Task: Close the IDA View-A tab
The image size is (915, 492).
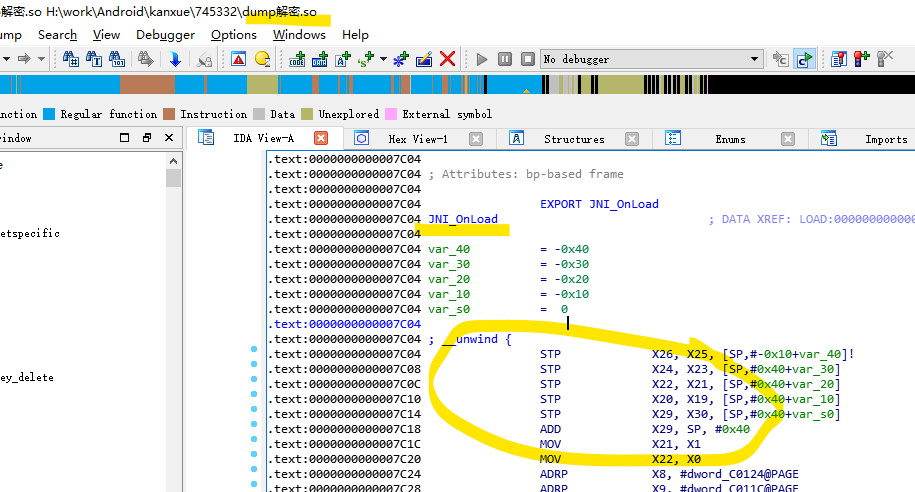Action: coord(321,138)
